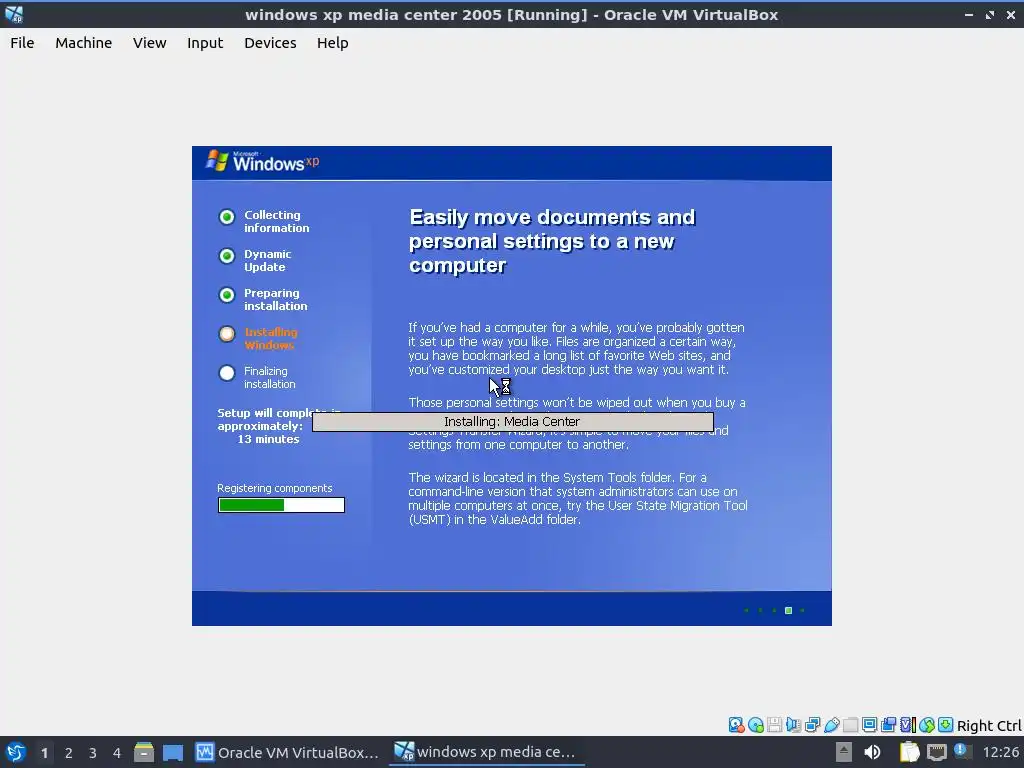
Task: Open the USB devices status icon
Action: click(831, 725)
